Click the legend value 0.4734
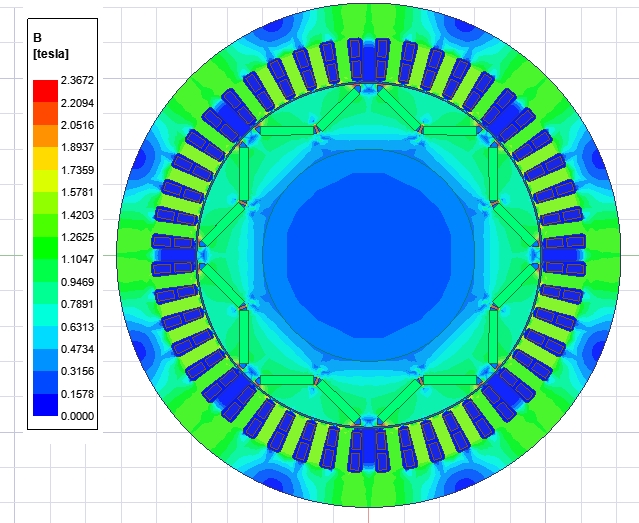The height and width of the screenshot is (523, 639). point(77,349)
